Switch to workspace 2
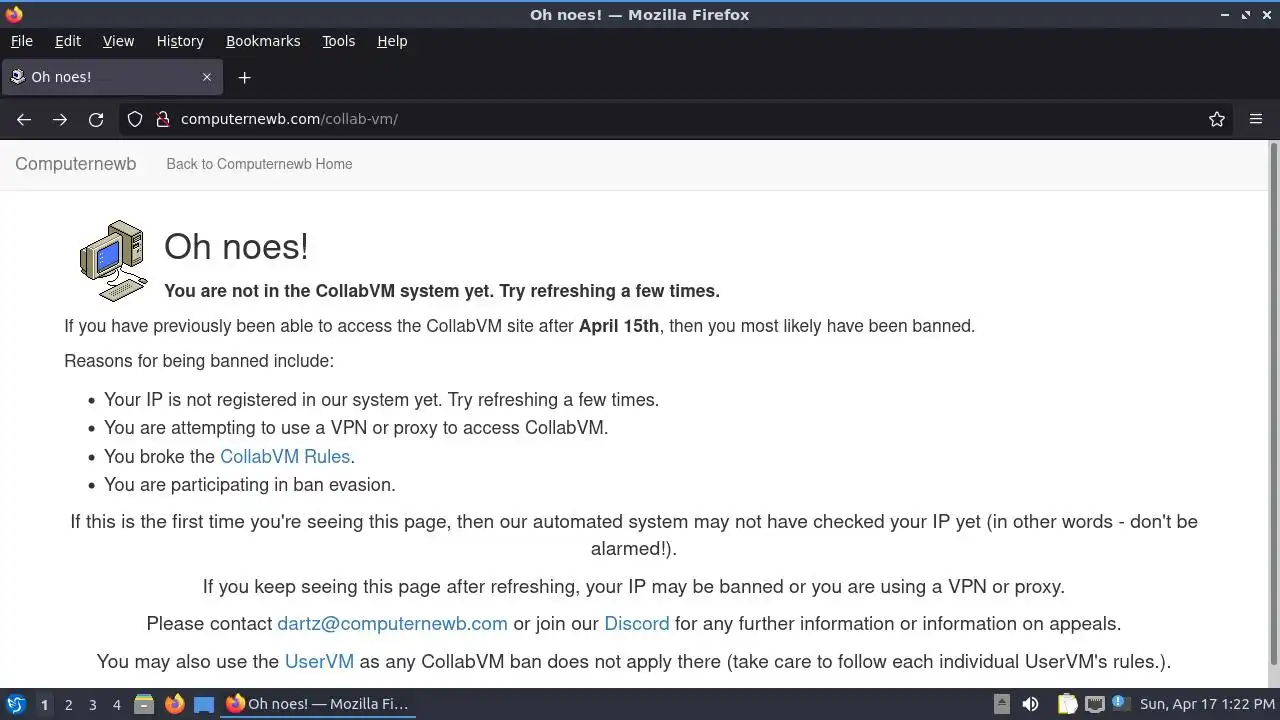This screenshot has height=720, width=1280. click(68, 705)
